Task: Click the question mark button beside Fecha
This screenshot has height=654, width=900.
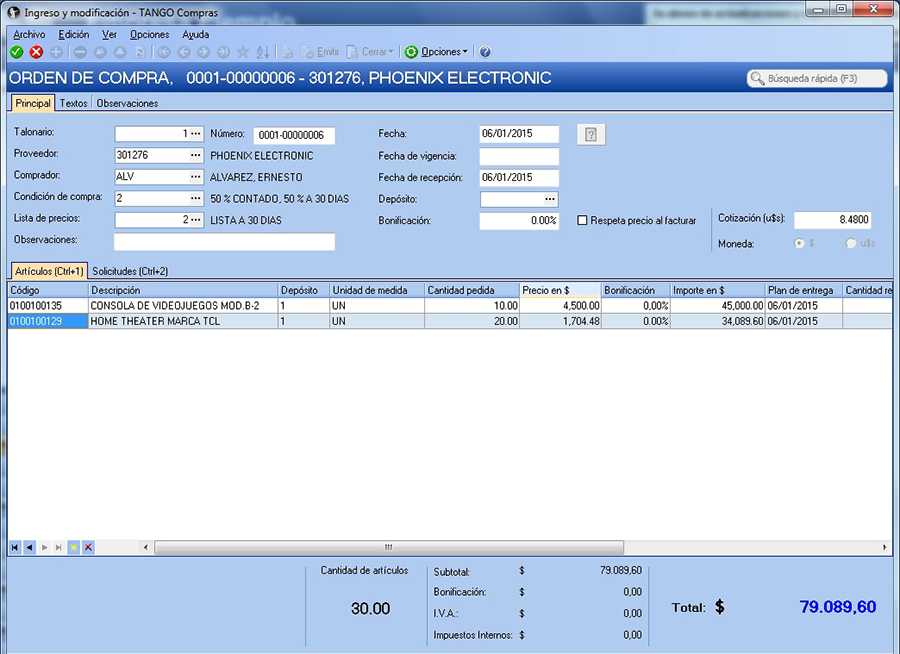Action: point(591,134)
